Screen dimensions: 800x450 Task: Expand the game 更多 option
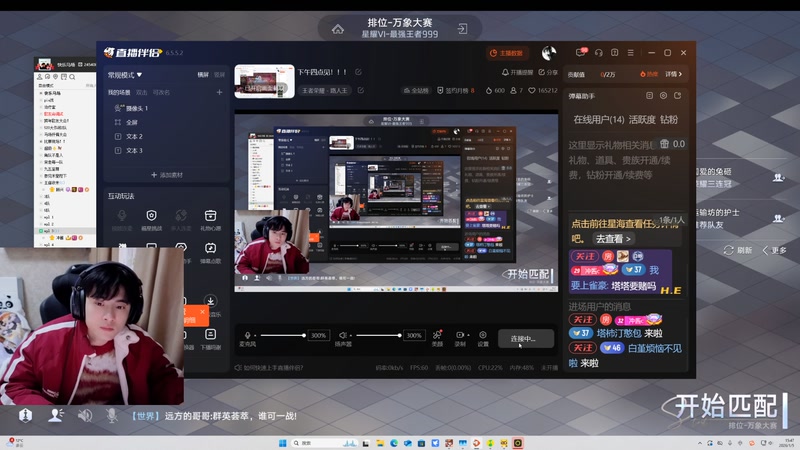[x=774, y=250]
